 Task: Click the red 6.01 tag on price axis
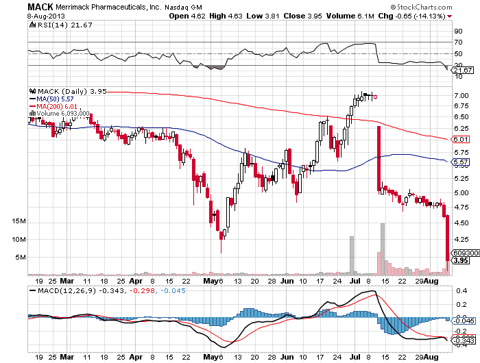(461, 140)
